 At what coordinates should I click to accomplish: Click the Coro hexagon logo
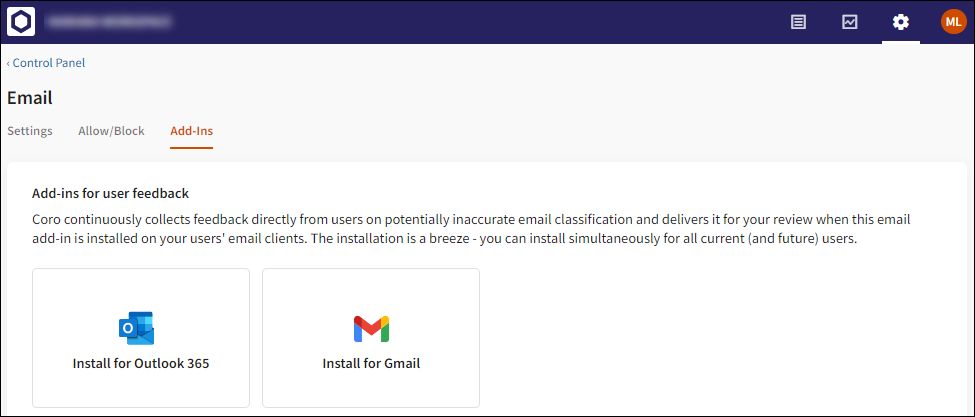coord(22,22)
